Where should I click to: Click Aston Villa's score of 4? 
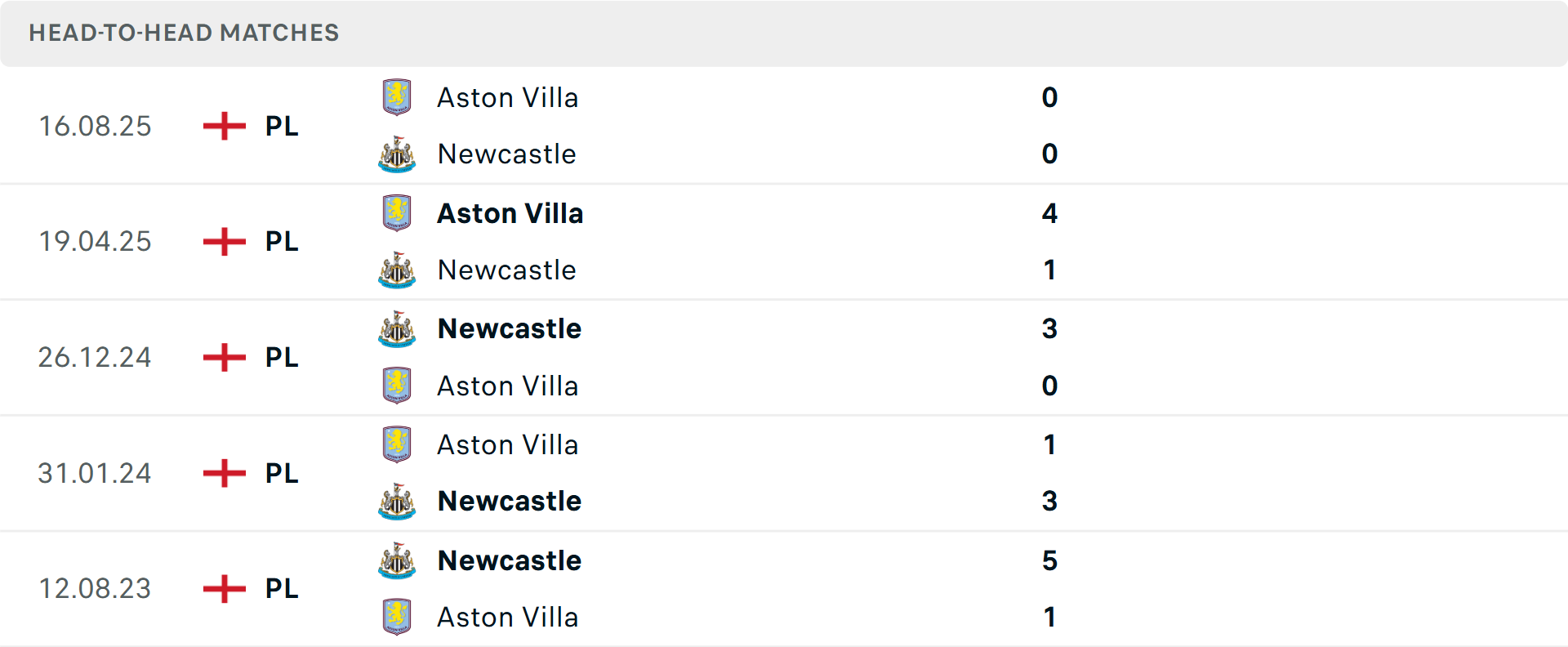point(1049,213)
